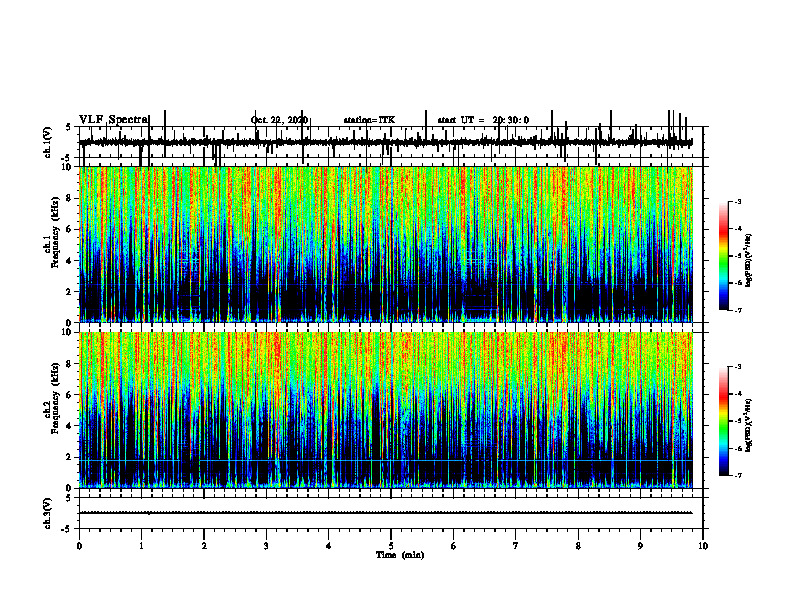Click the ch.1 voltage waveform panel
792x612 pixels.
[x=391, y=142]
